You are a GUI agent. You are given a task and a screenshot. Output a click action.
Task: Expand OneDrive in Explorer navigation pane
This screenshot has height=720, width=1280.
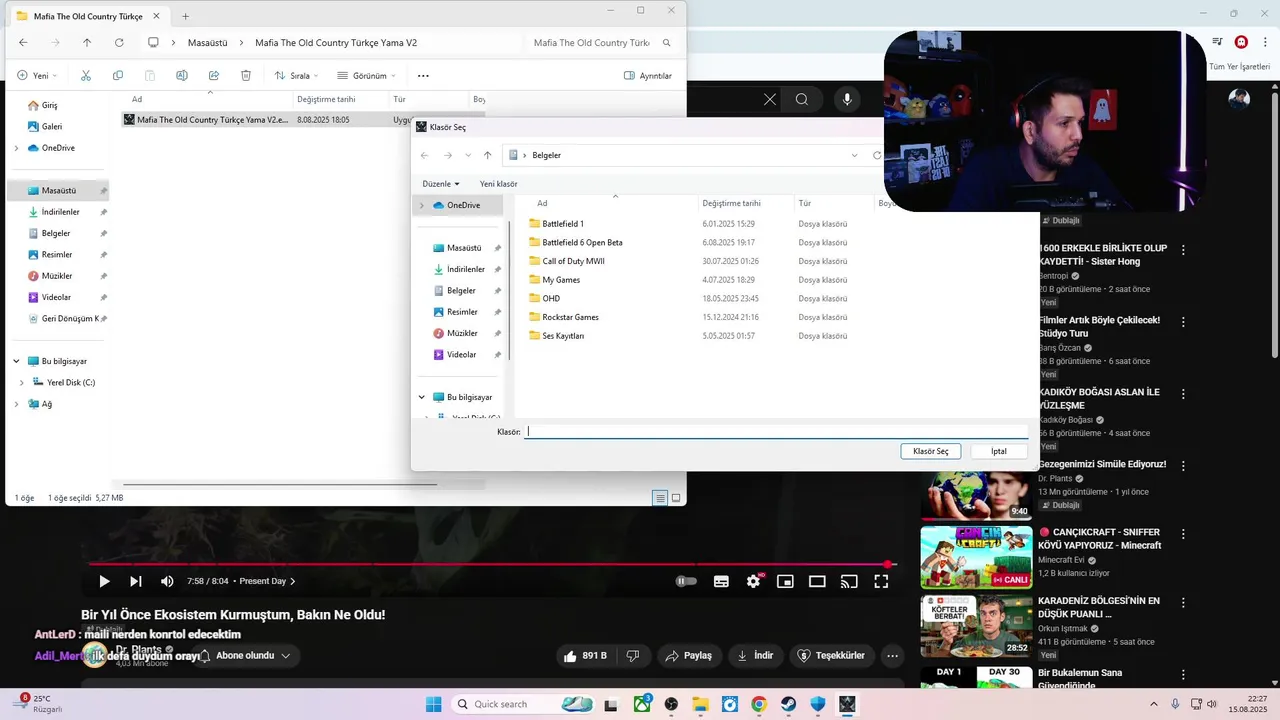pos(16,148)
